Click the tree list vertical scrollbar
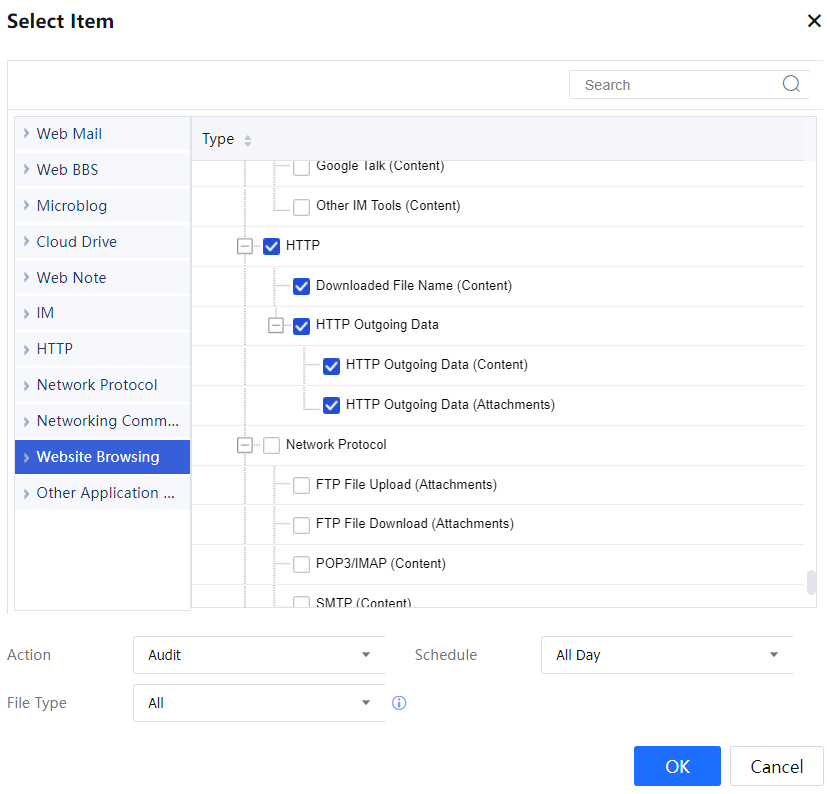The height and width of the screenshot is (794, 827). (x=811, y=582)
